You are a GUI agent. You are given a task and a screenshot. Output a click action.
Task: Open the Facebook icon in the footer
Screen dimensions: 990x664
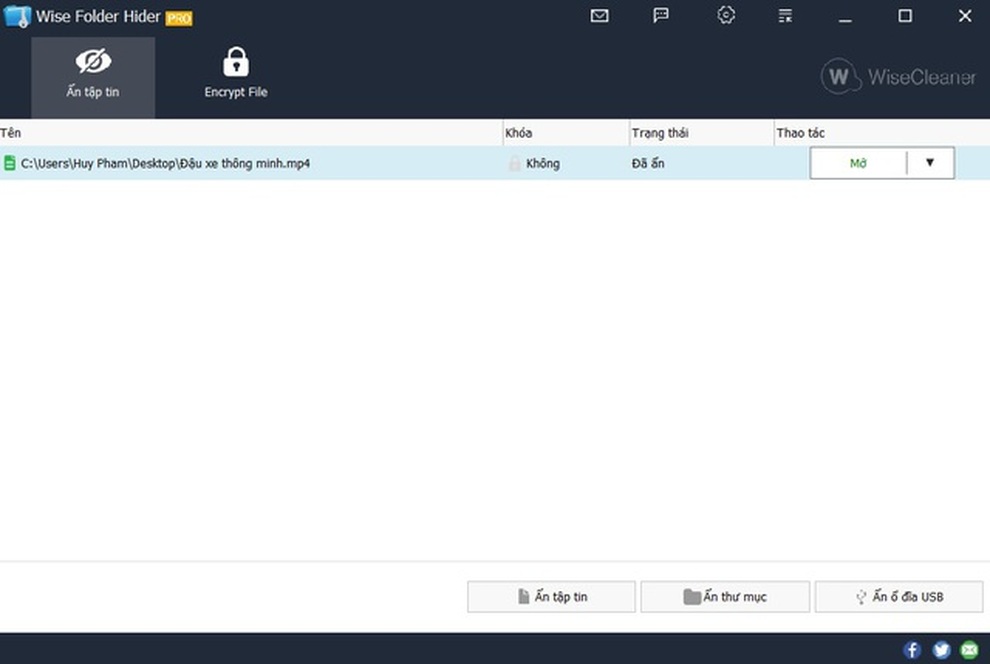tap(912, 649)
